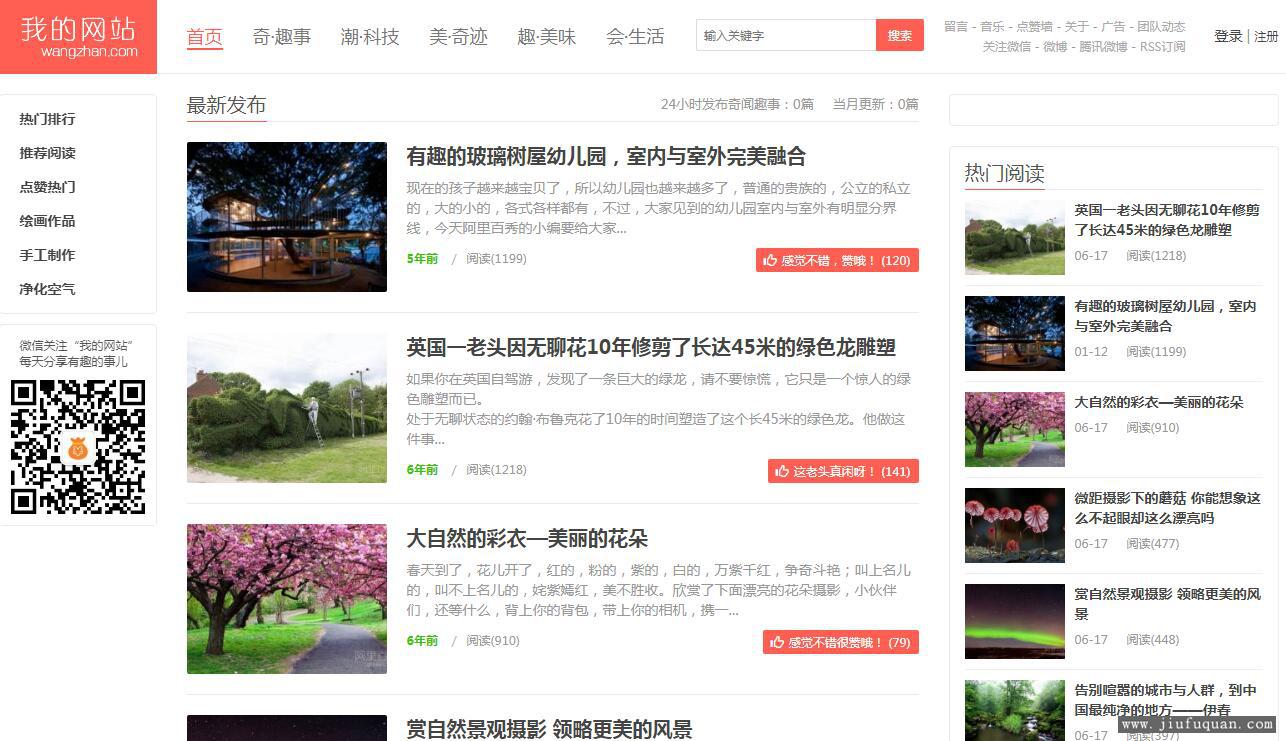Open sidebar link 有趣的玻璃树屋幼儿园,室内与室外完美融合

1166,316
